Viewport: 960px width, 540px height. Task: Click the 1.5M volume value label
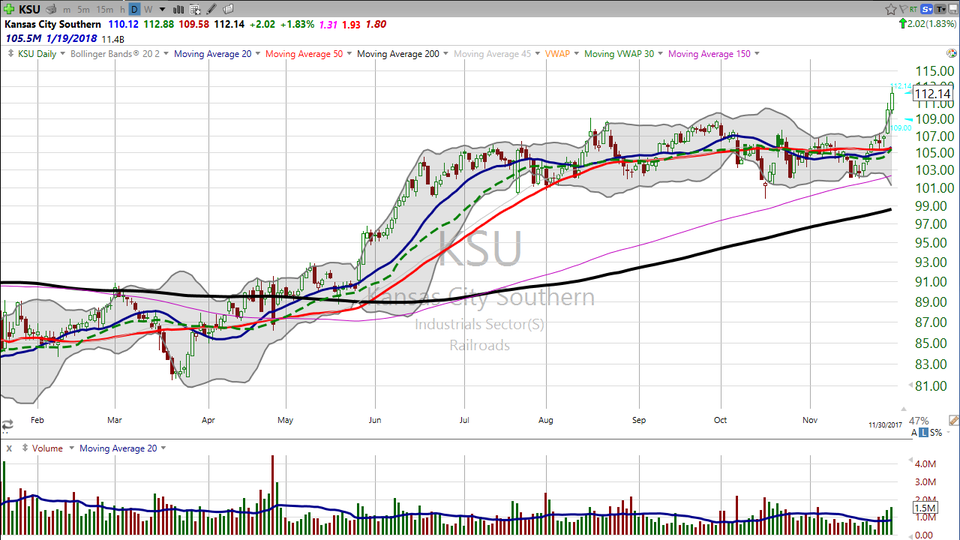click(x=925, y=508)
